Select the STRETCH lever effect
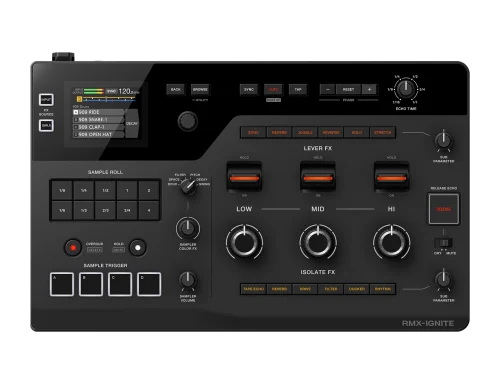The width and height of the screenshot is (500, 383). pos(383,132)
